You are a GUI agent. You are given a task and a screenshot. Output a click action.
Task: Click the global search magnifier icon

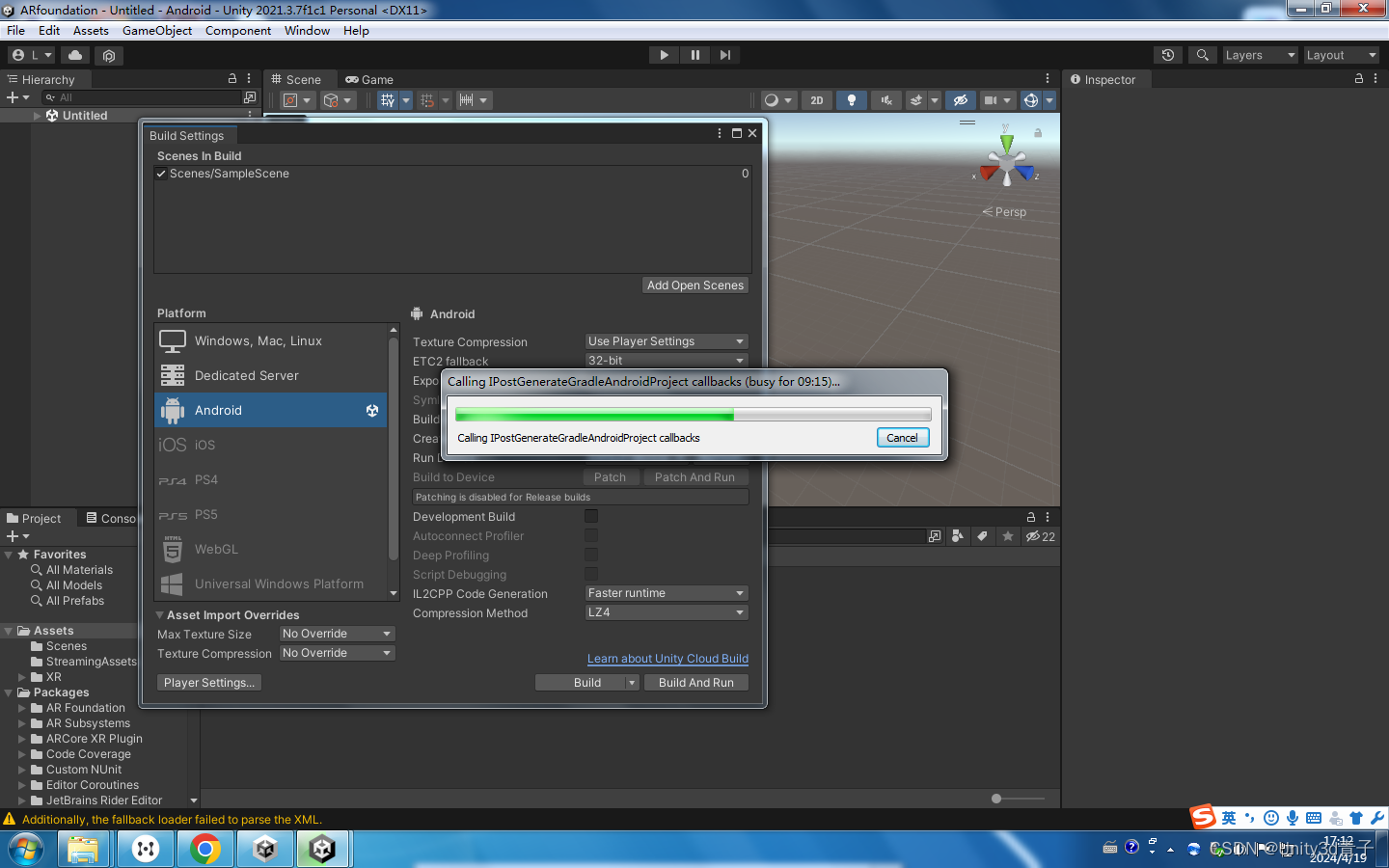(x=1202, y=55)
